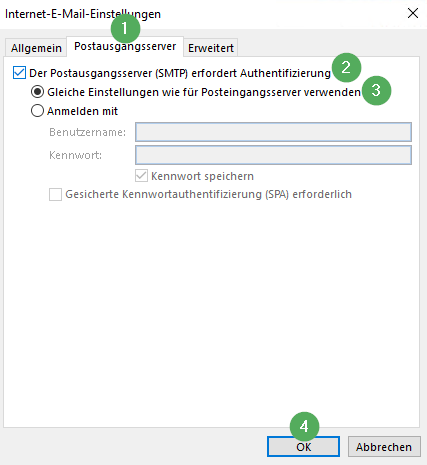Viewport: 427px width, 465px height.
Task: Open the Erweitert tab
Action: coord(211,48)
